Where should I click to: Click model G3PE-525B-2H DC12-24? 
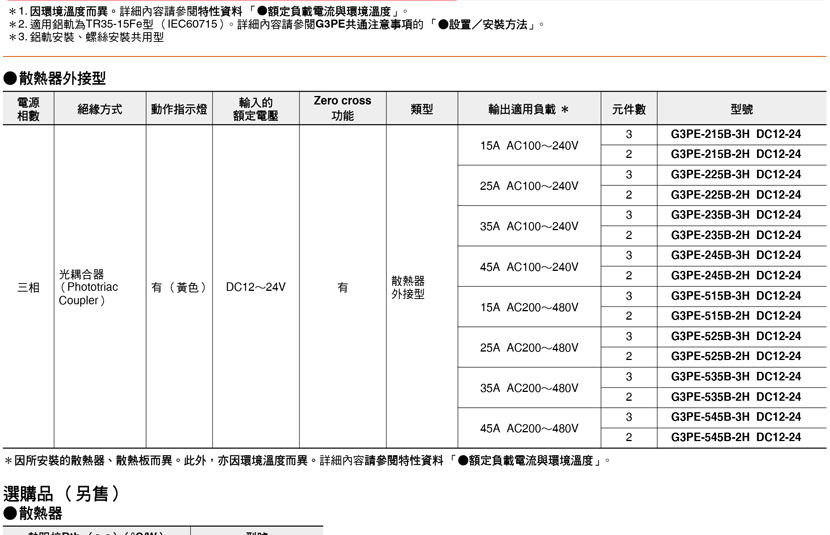pos(736,356)
